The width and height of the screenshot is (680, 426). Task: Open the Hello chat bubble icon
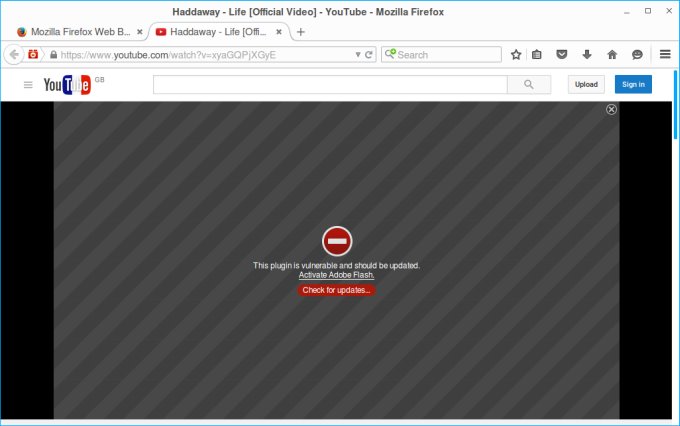pyautogui.click(x=637, y=55)
